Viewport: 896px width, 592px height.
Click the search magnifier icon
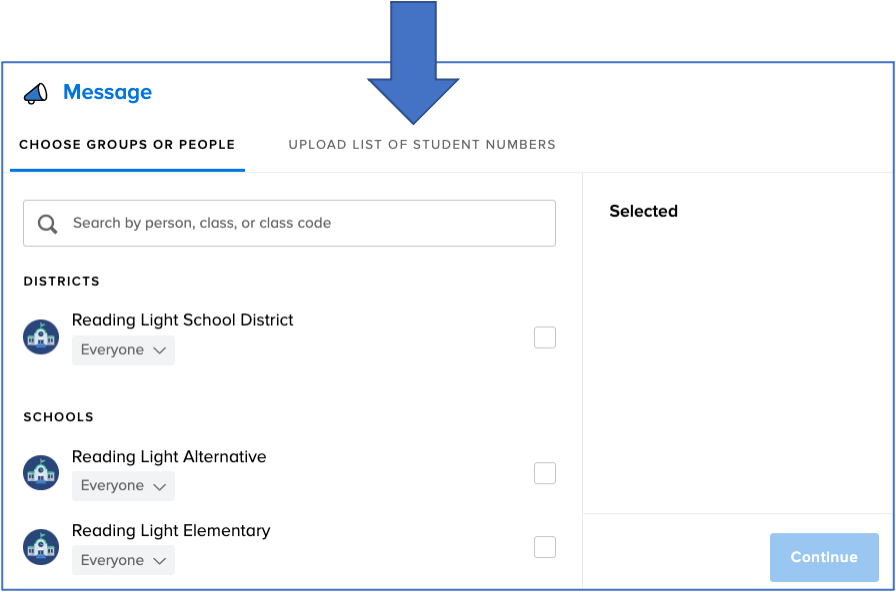(x=47, y=223)
